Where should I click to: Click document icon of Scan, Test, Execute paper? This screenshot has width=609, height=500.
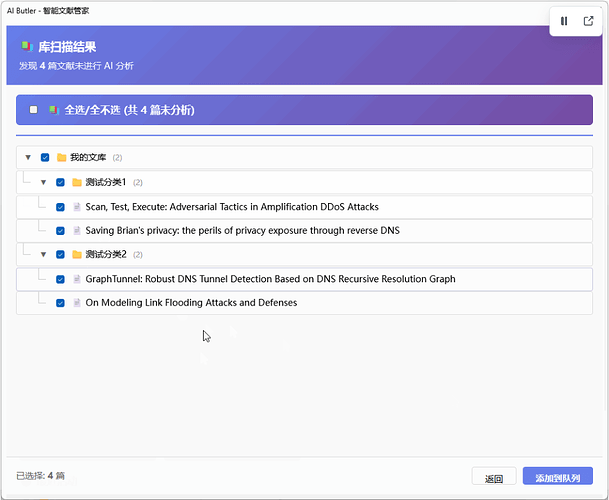[77, 207]
